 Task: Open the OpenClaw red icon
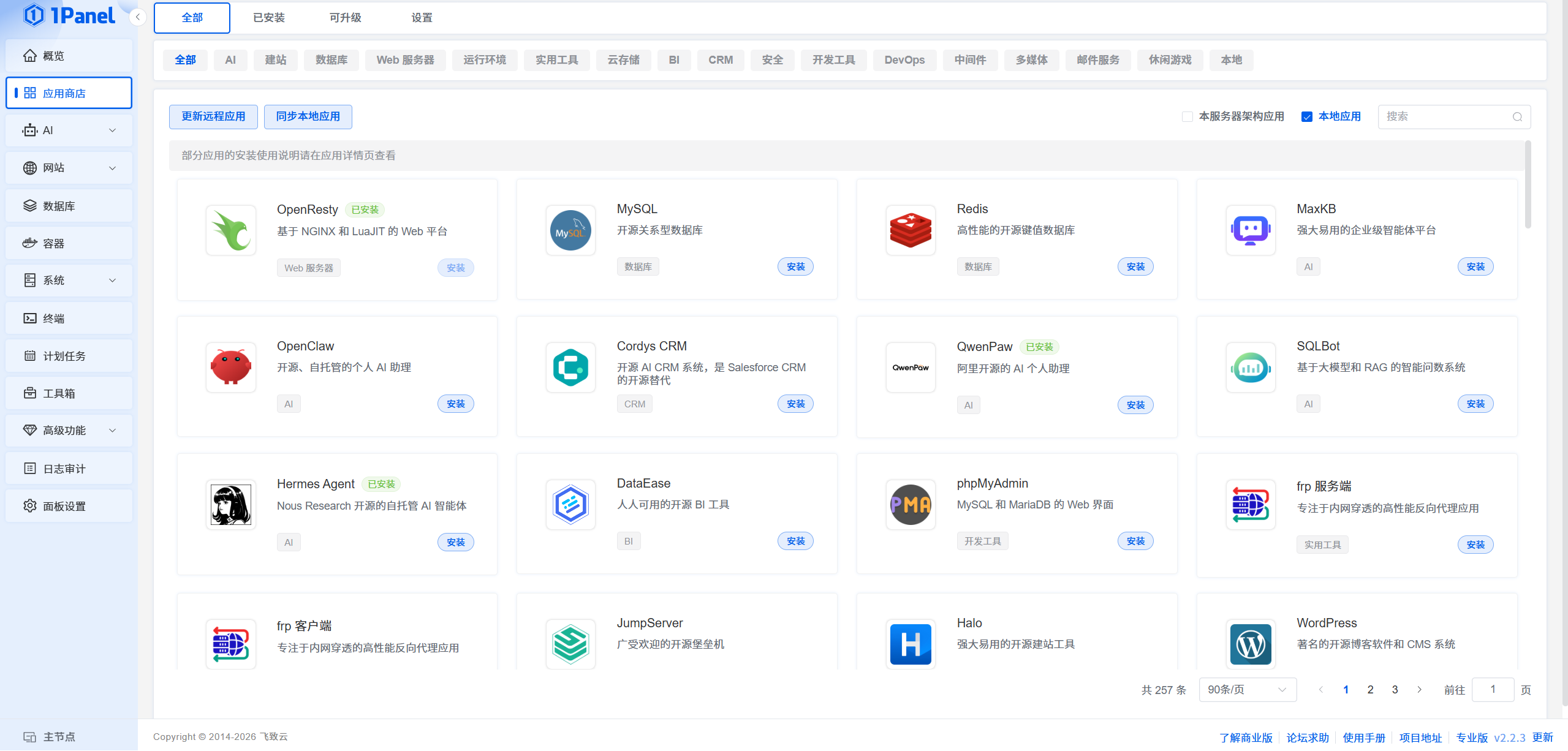231,368
